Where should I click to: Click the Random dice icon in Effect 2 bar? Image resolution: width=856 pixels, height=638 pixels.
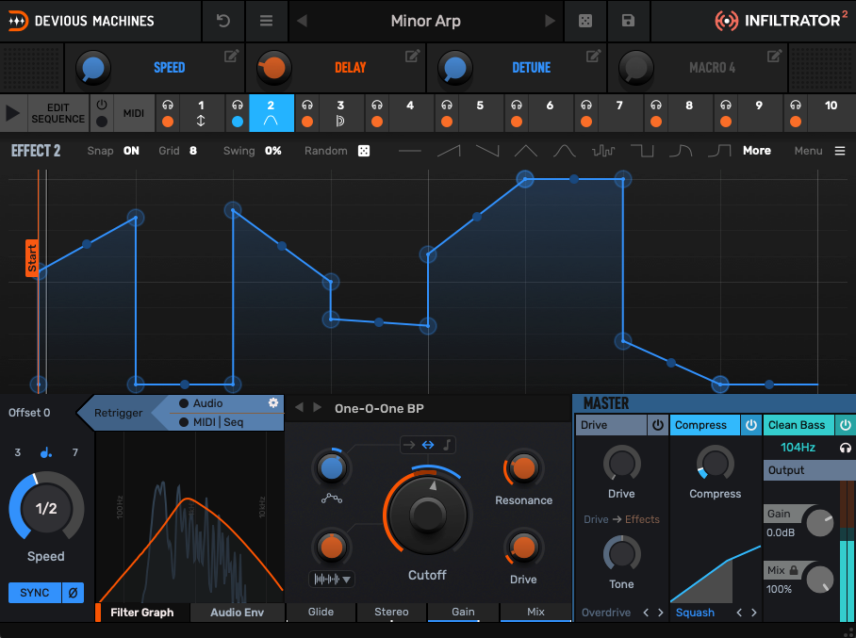click(364, 151)
